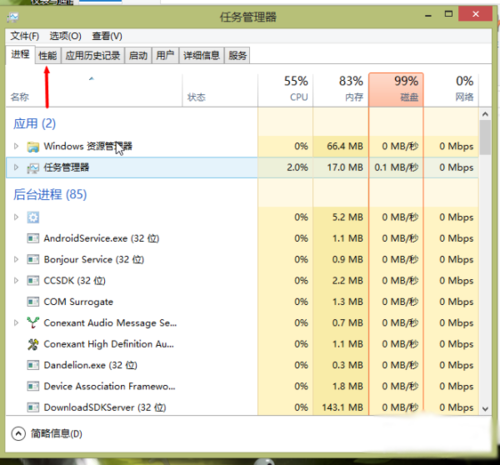Click the Dandelion.exe process icon

(x=33, y=365)
